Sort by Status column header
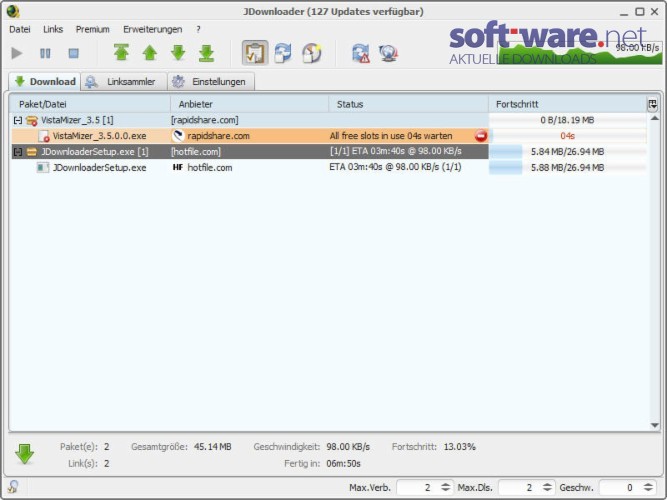 tap(408, 104)
